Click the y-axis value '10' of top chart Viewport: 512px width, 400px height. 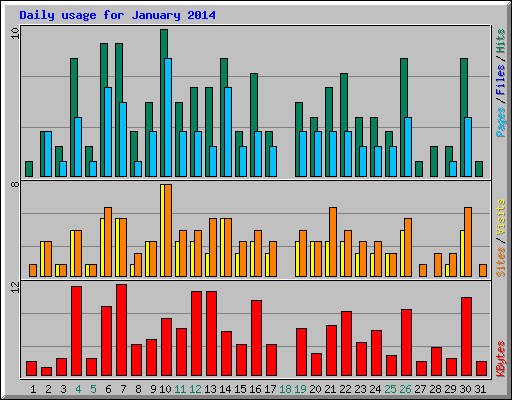pos(15,33)
